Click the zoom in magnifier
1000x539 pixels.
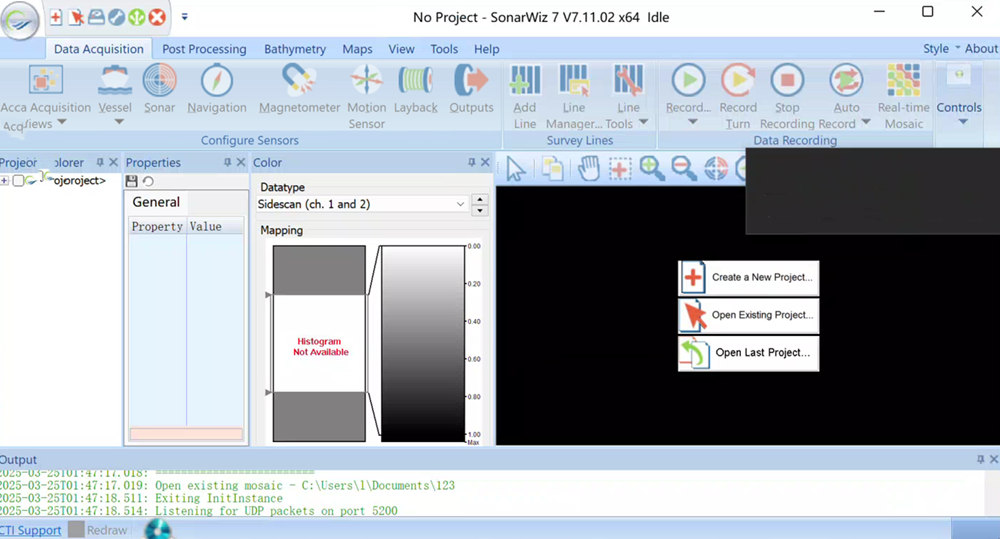(x=652, y=168)
